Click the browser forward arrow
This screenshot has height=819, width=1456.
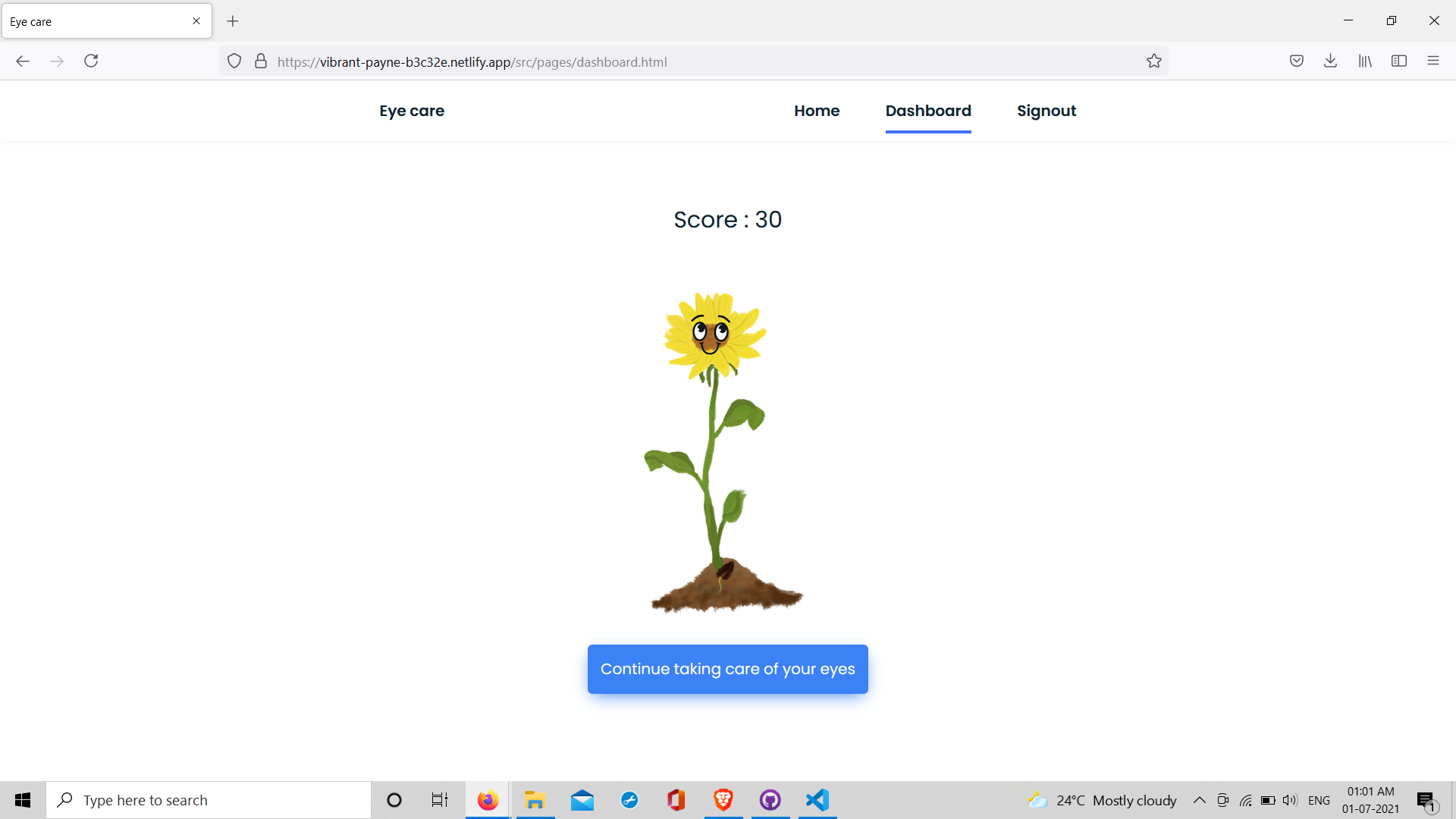click(x=57, y=61)
